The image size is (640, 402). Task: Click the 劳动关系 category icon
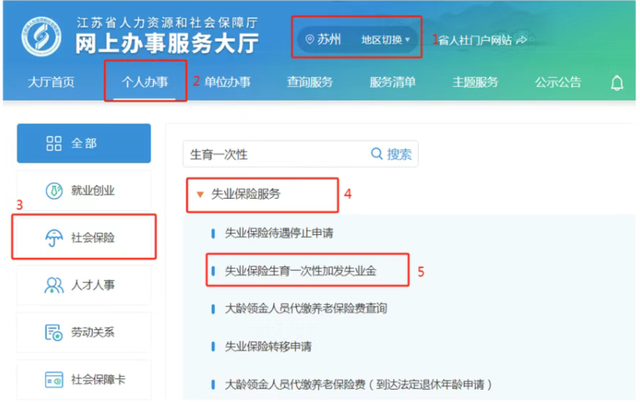(53, 333)
